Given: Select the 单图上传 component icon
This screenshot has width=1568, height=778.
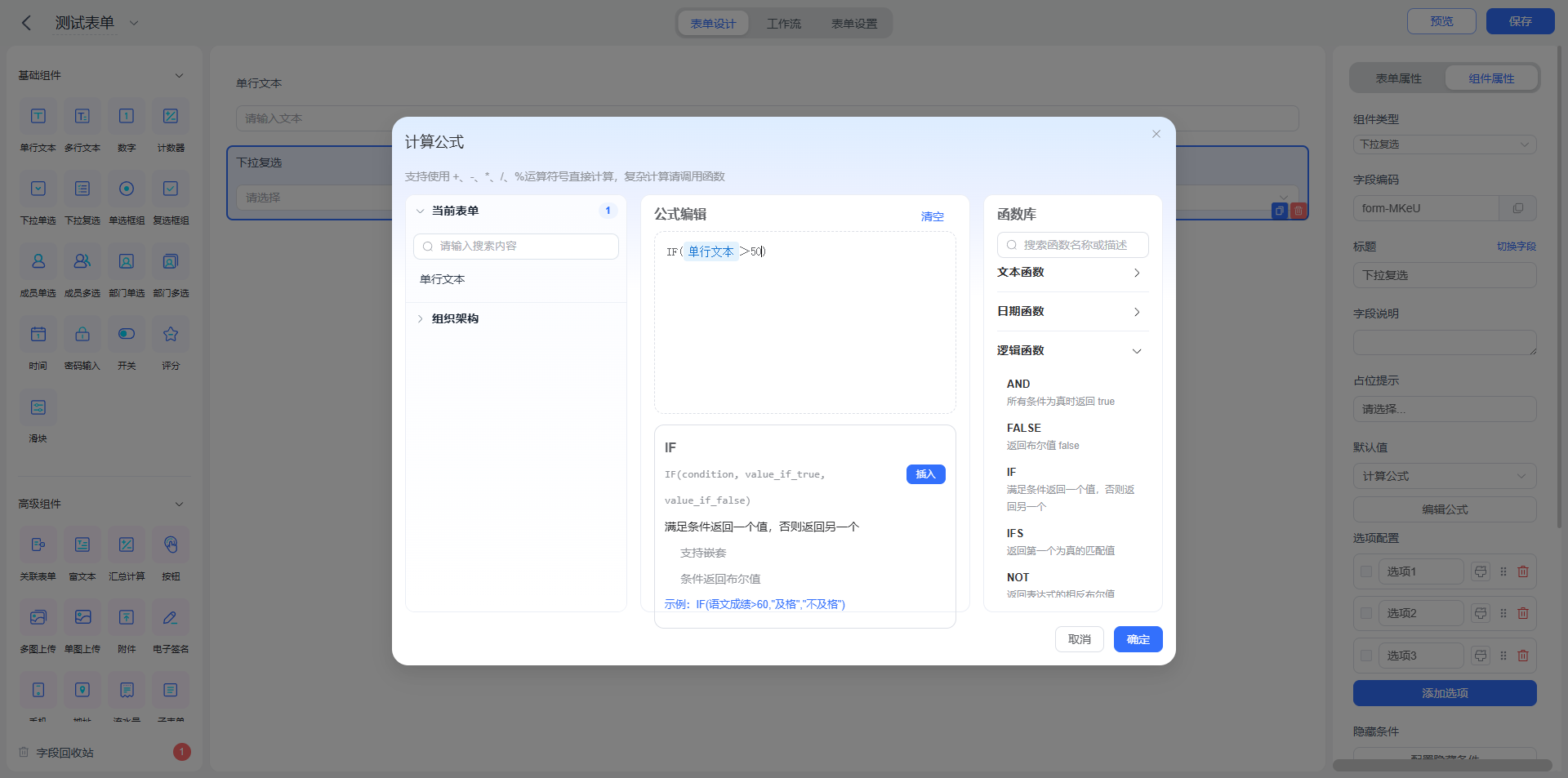Looking at the screenshot, I should point(82,618).
